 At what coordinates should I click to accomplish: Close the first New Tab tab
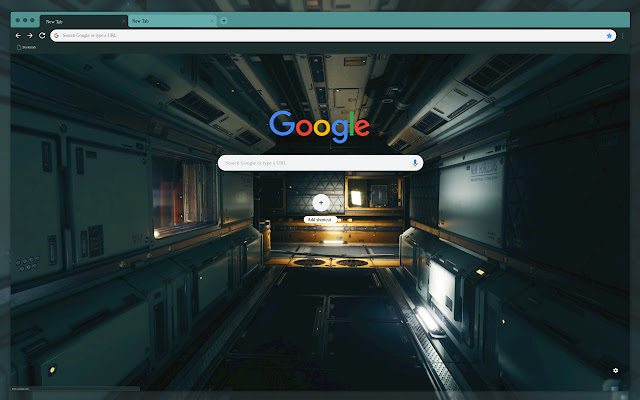124,21
